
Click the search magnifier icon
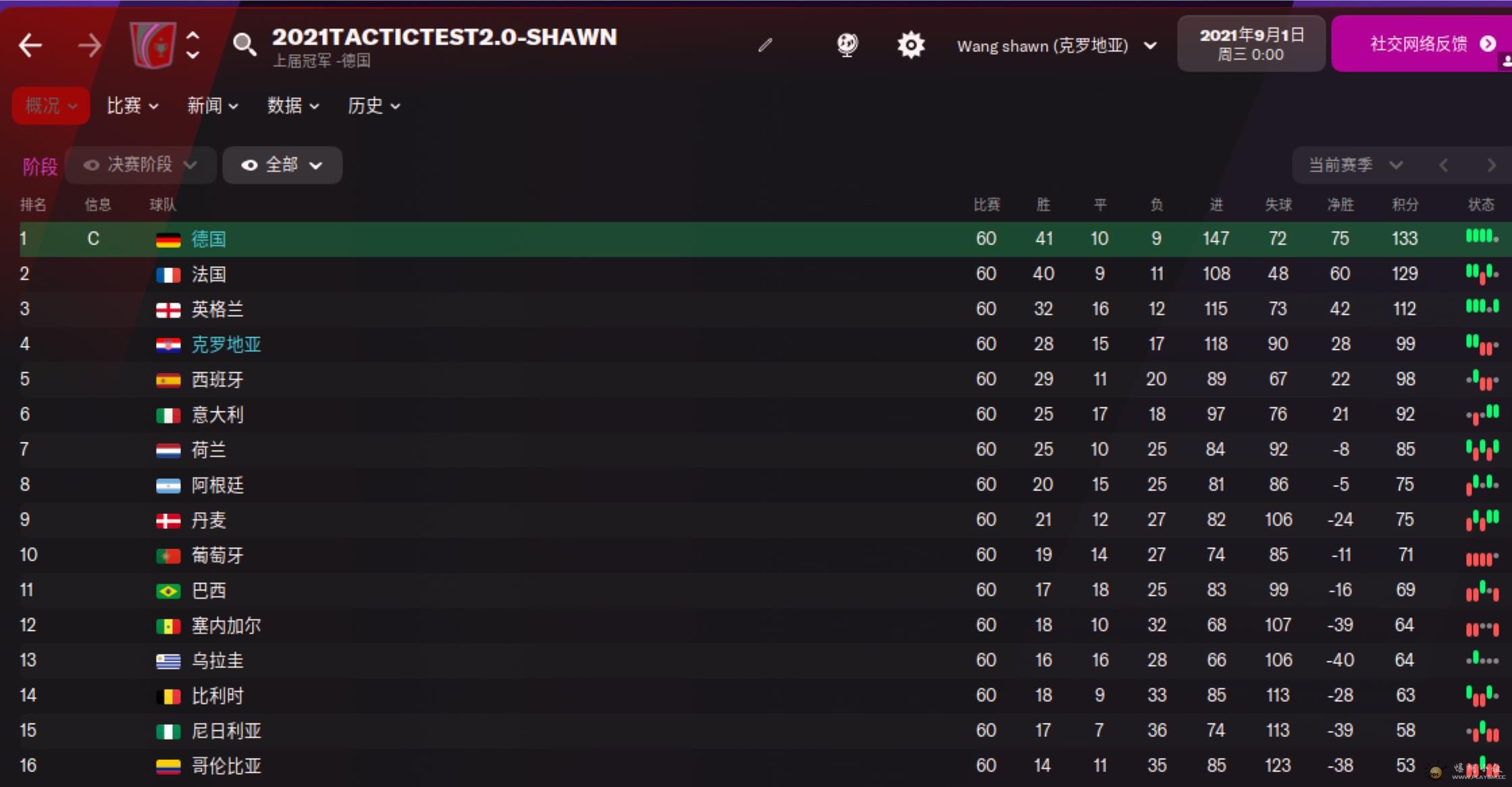coord(244,45)
